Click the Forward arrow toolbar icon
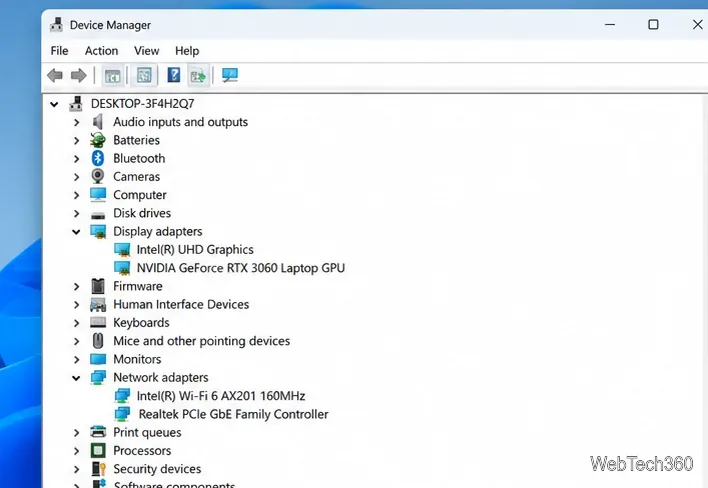This screenshot has height=488, width=708. tap(79, 75)
